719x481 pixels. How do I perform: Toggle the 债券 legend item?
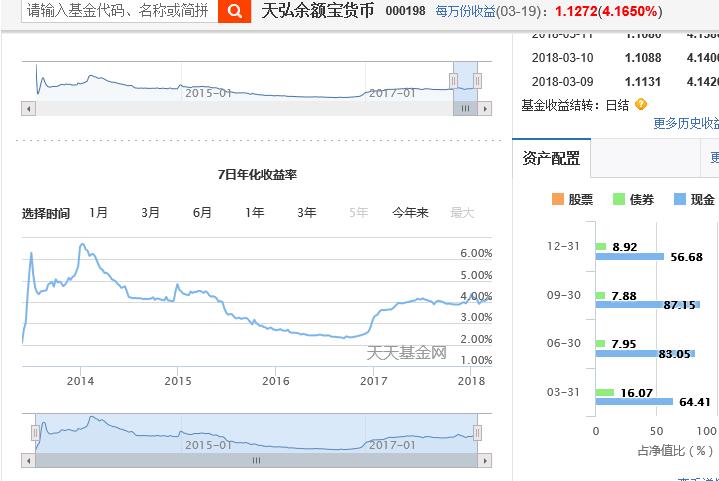click(x=634, y=199)
